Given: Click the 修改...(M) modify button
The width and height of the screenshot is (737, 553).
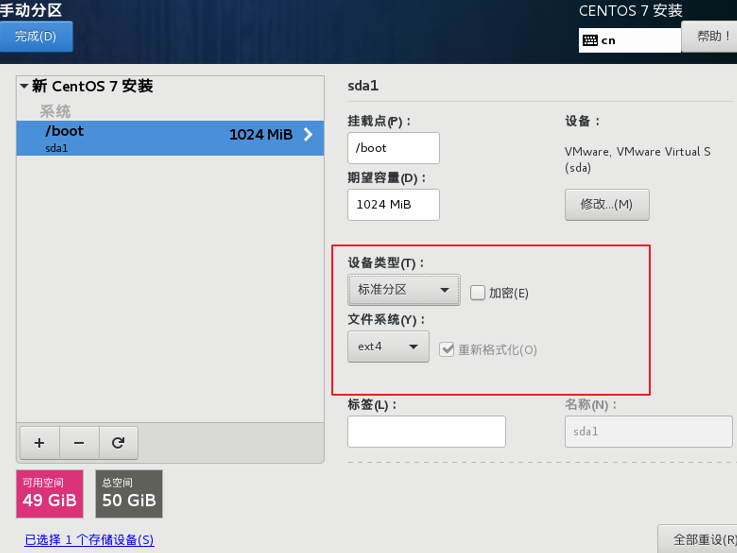Looking at the screenshot, I should [x=607, y=205].
